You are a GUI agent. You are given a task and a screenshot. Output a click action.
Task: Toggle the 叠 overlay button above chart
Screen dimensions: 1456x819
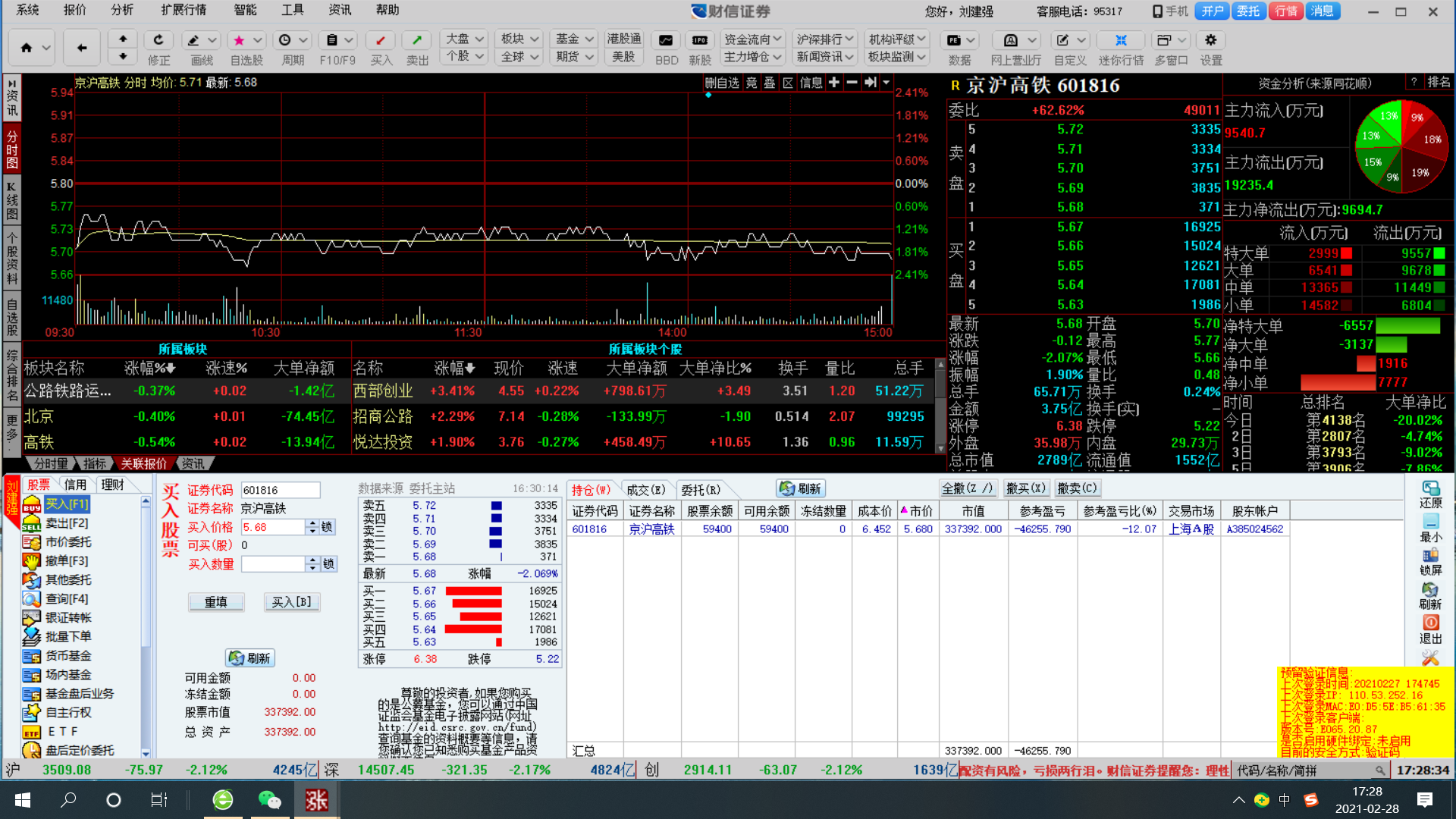pos(769,83)
